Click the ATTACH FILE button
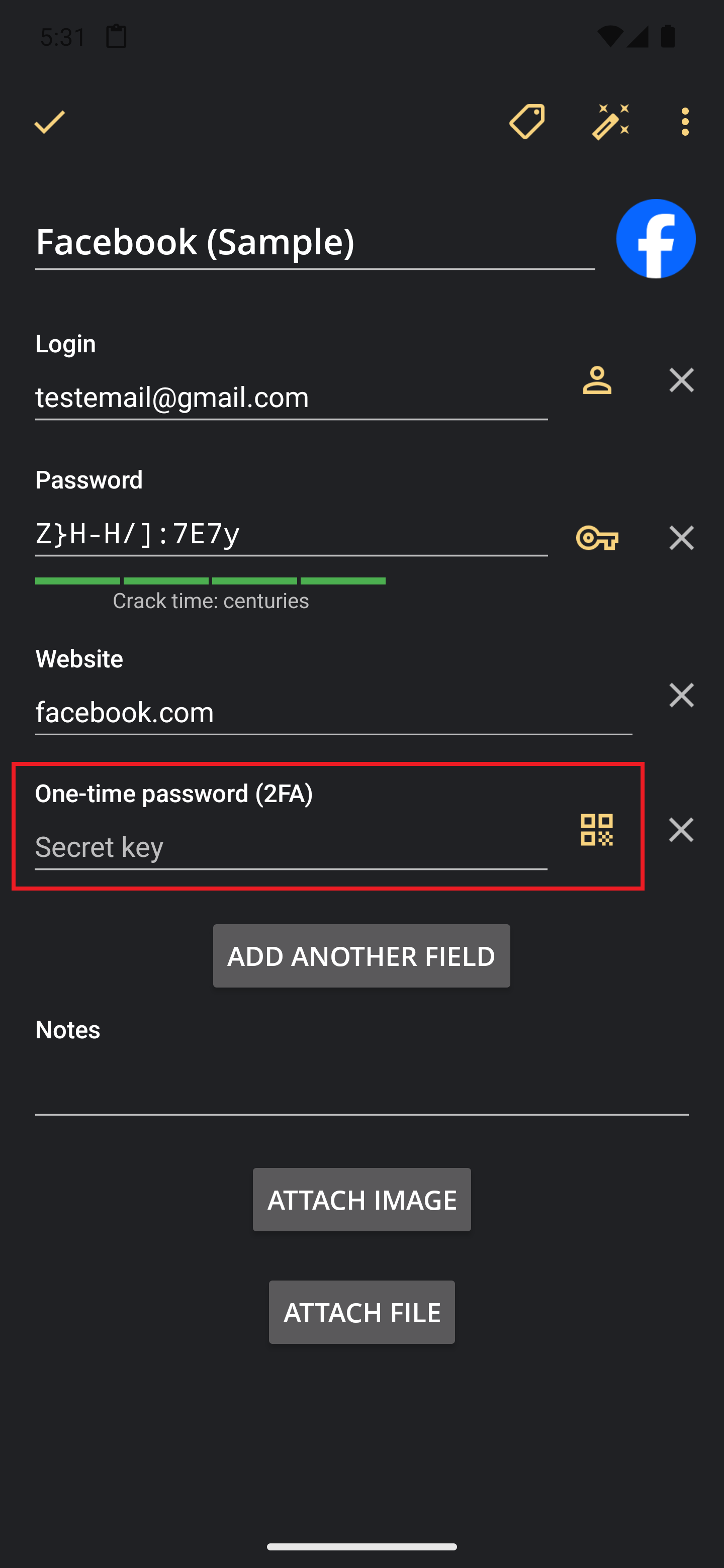Viewport: 724px width, 1568px height. coord(361,1312)
